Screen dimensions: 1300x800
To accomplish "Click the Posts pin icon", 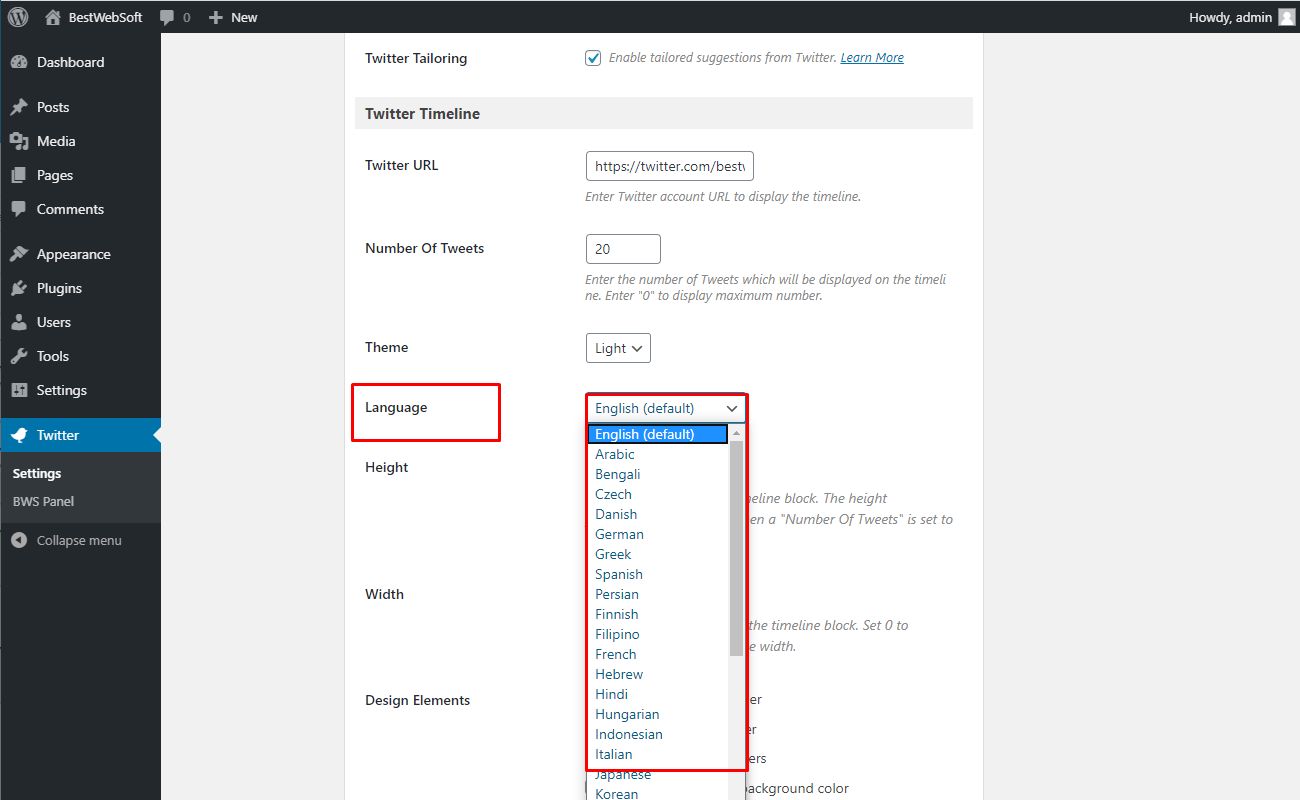I will point(19,107).
